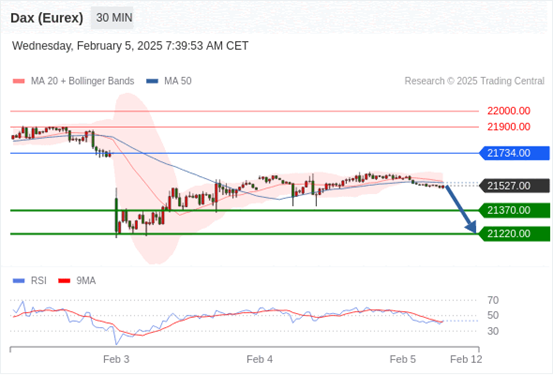Viewport: 553px width, 375px height.
Task: Click the pink MA 20 Bollinger legend swatch
Action: click(19, 81)
